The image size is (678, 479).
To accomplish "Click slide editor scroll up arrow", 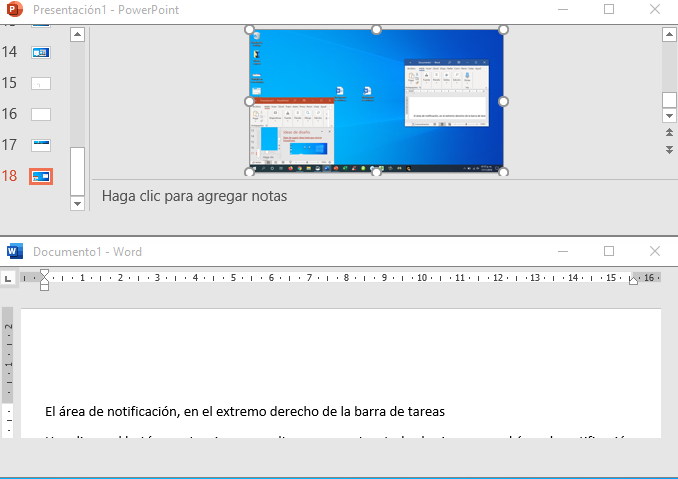I will [669, 35].
